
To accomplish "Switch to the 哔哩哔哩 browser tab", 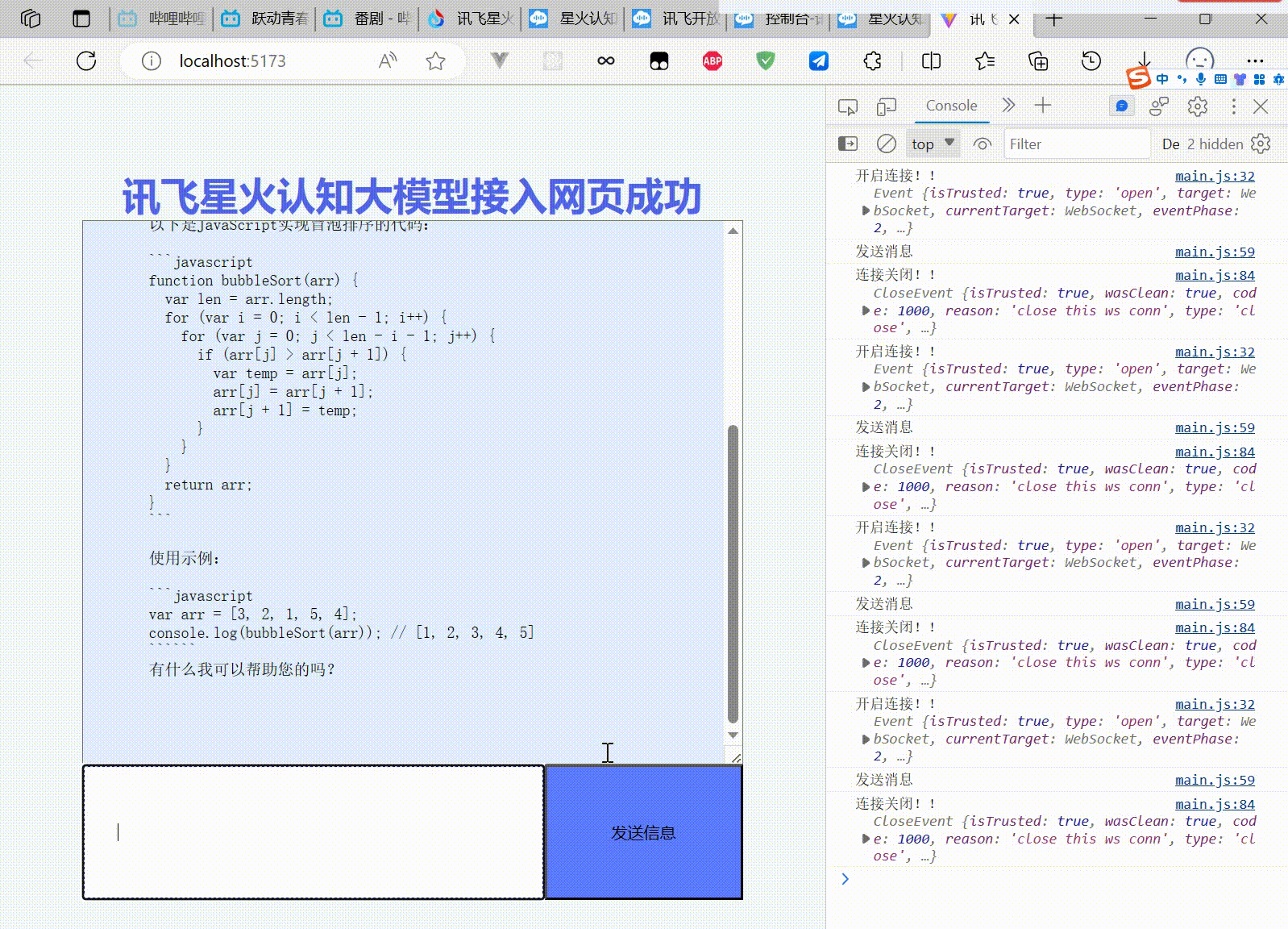I will [x=161, y=19].
